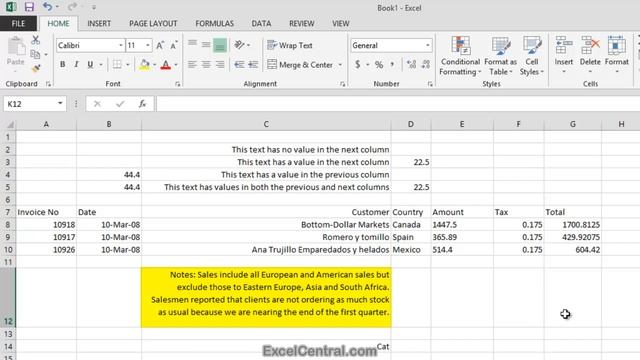Click the Borders icon
This screenshot has height=360, width=640.
click(117, 64)
